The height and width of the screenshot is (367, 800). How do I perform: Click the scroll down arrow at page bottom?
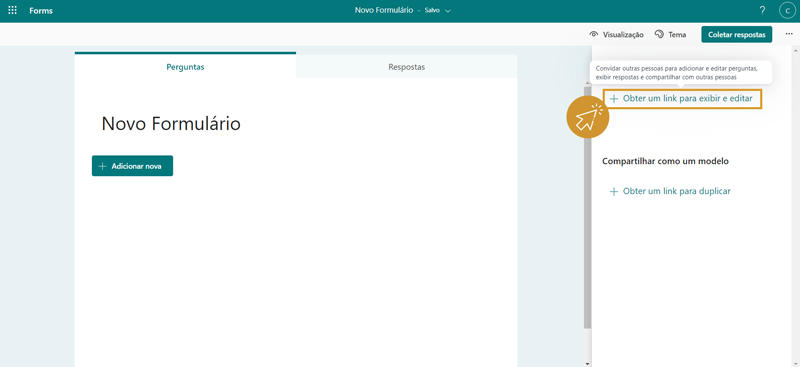click(x=588, y=363)
